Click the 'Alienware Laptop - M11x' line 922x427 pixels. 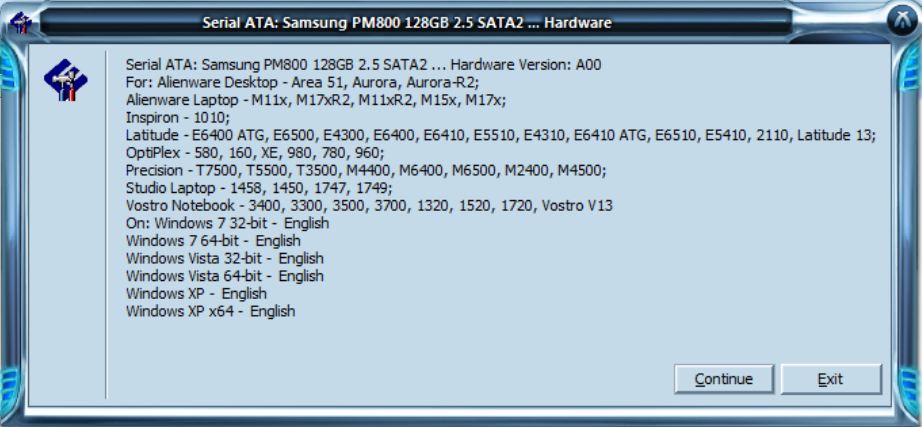click(316, 100)
